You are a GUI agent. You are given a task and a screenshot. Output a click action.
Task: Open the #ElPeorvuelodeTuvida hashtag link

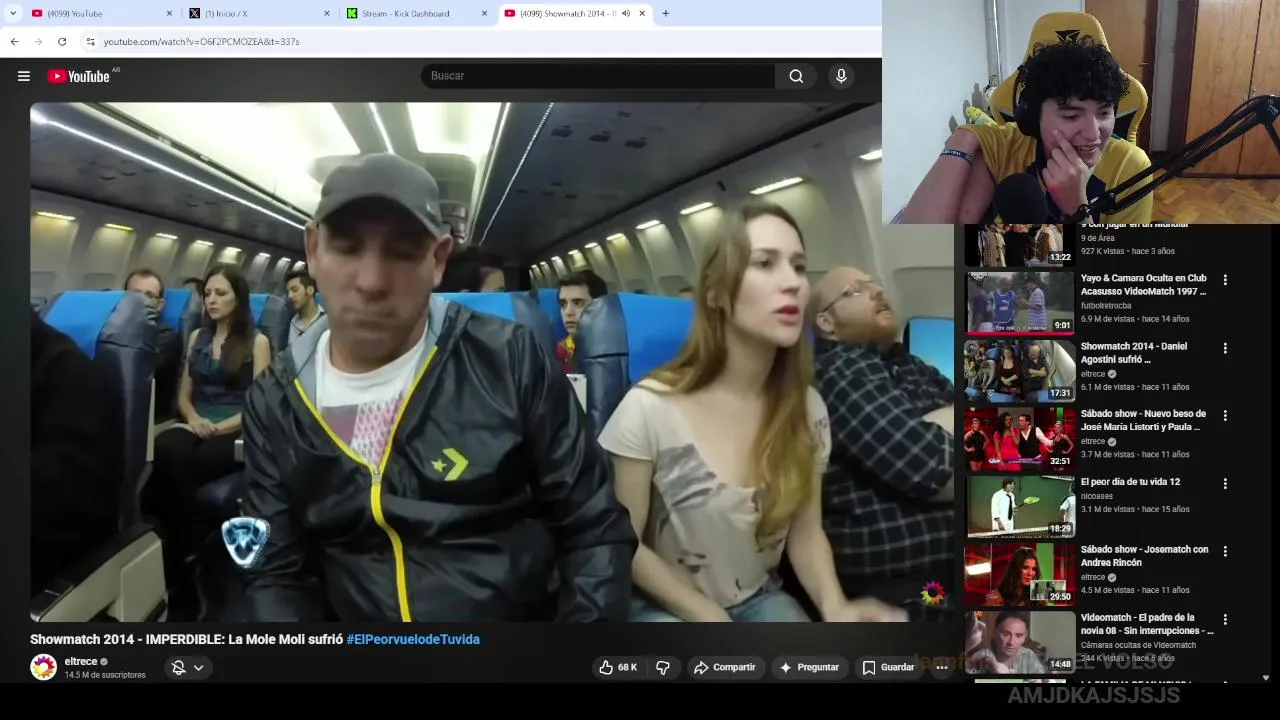pos(413,639)
